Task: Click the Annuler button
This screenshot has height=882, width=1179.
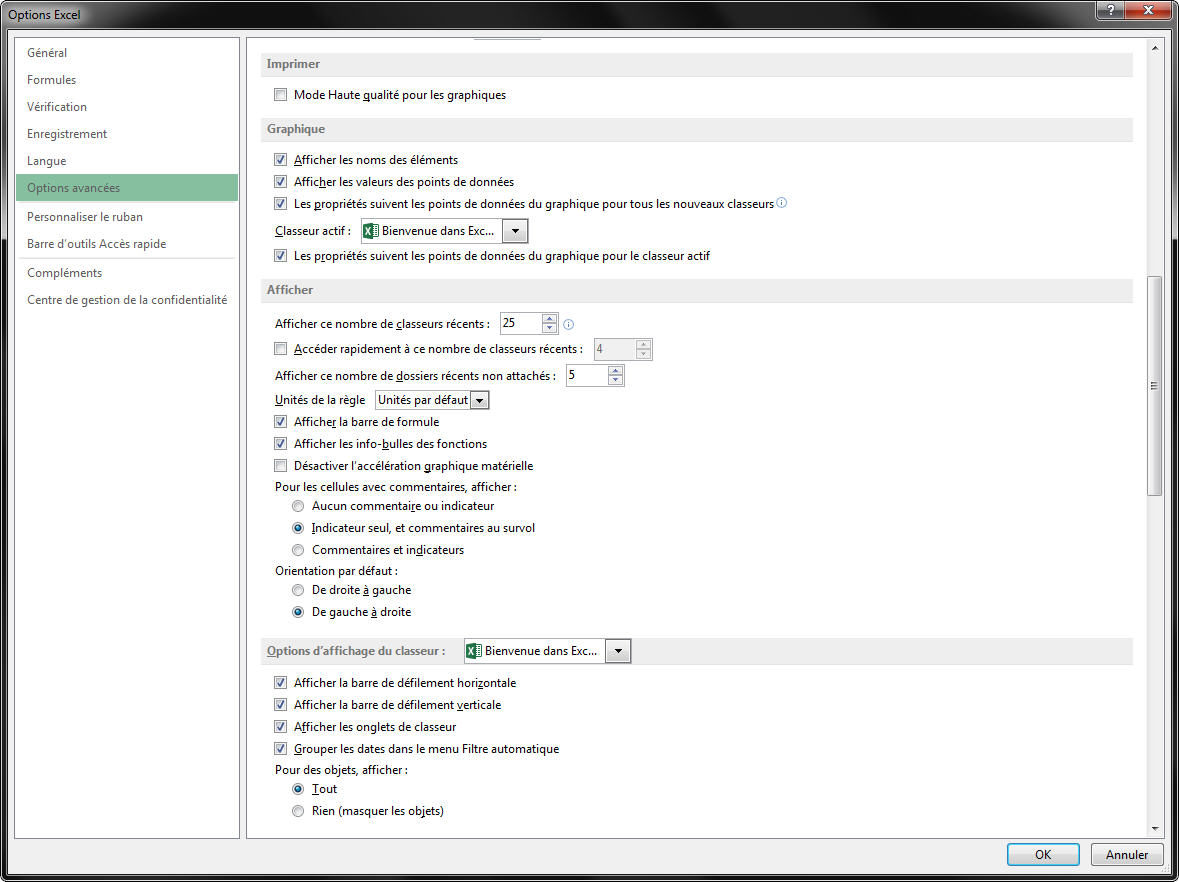Action: (x=1126, y=854)
